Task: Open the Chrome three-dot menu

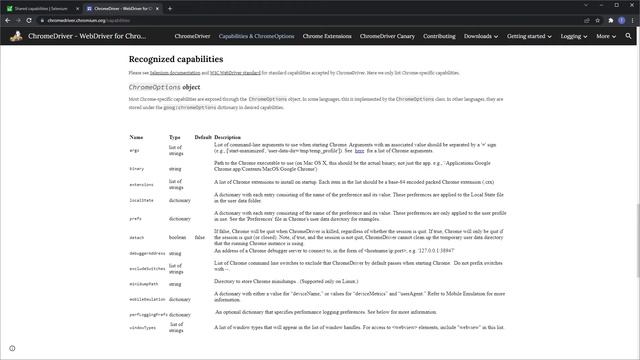Action: pos(633,20)
